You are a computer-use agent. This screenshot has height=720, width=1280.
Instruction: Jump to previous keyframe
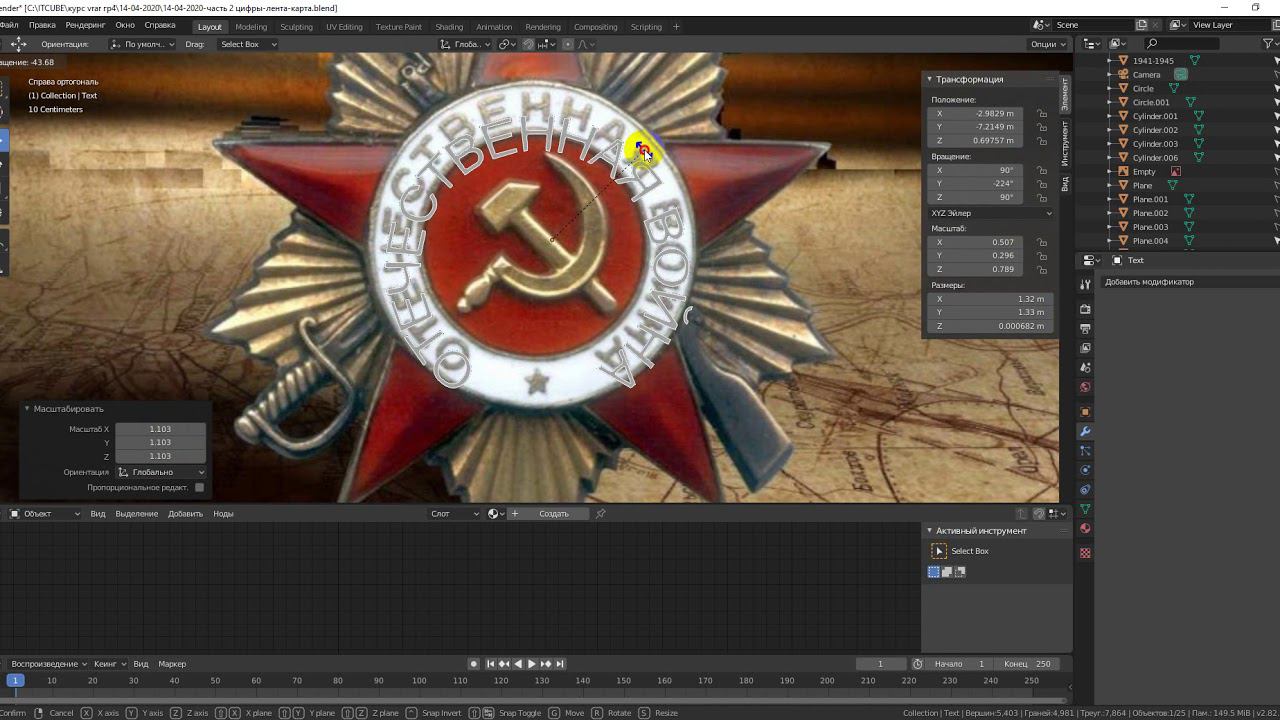(504, 664)
